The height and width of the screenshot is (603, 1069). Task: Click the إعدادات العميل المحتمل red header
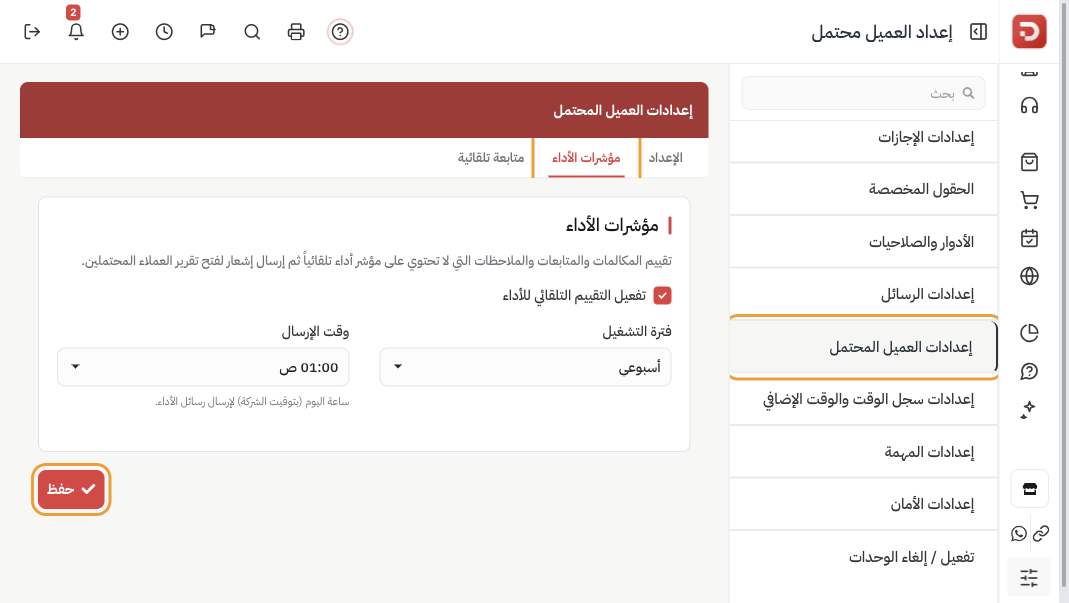tap(364, 110)
